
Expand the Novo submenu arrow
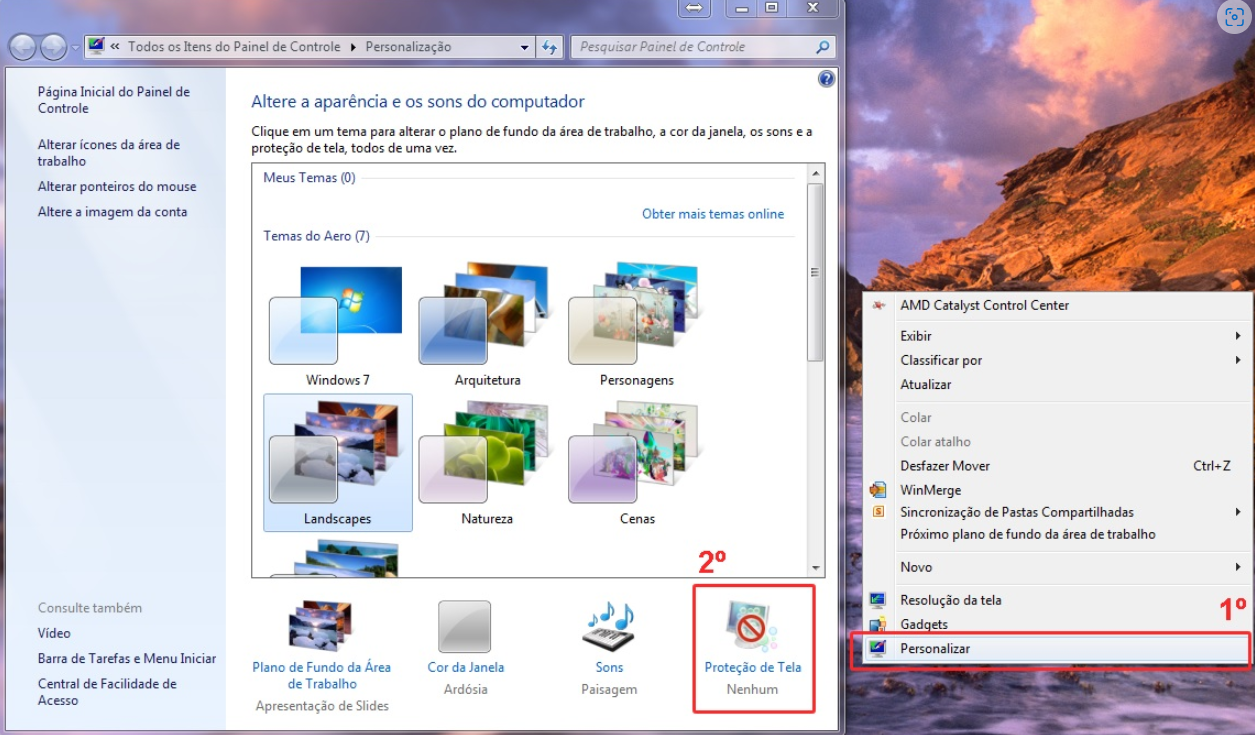pos(1238,567)
